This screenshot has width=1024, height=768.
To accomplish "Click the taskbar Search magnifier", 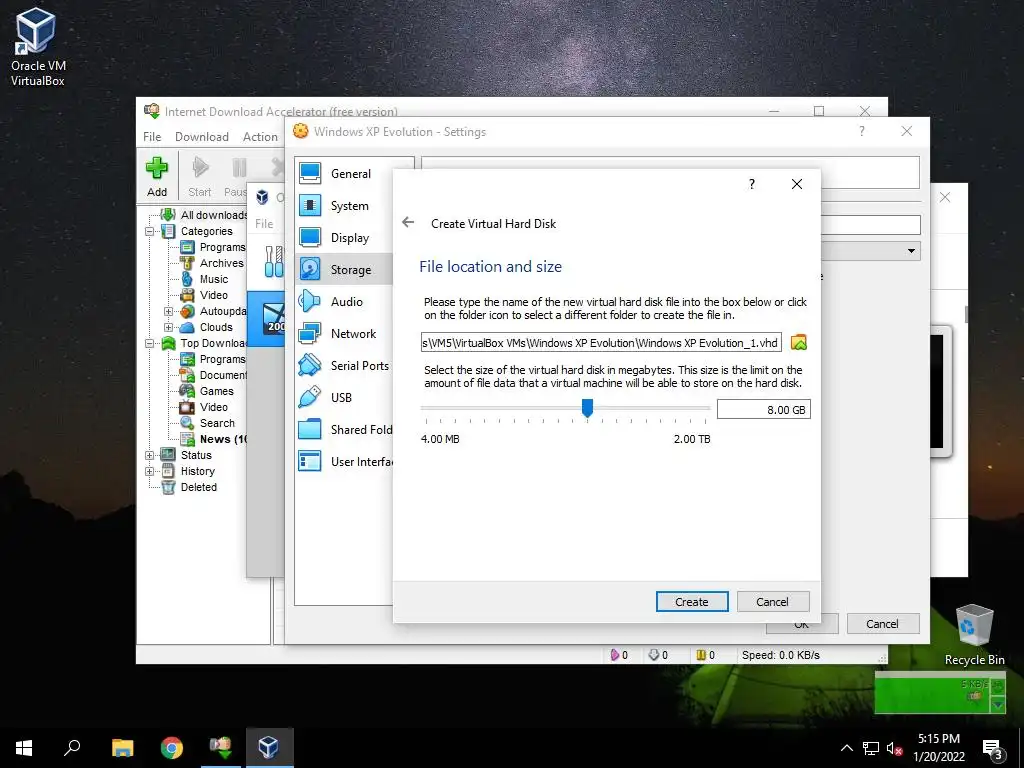I will click(72, 748).
